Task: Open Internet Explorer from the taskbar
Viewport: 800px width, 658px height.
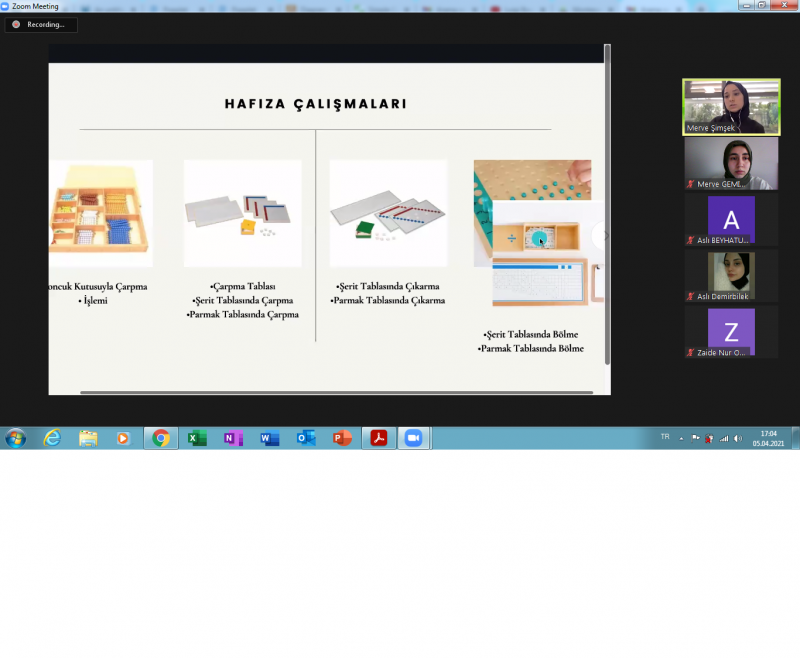Action: (52, 438)
